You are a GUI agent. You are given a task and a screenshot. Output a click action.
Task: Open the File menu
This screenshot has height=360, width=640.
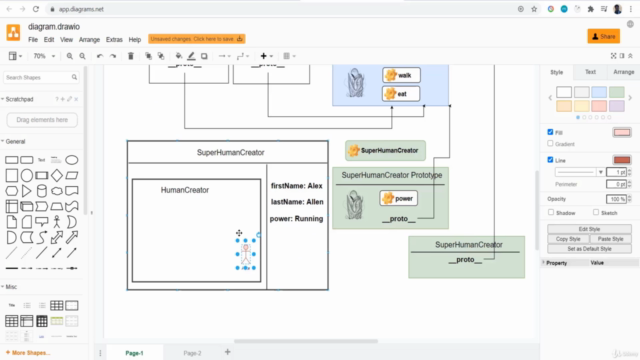pos(33,40)
